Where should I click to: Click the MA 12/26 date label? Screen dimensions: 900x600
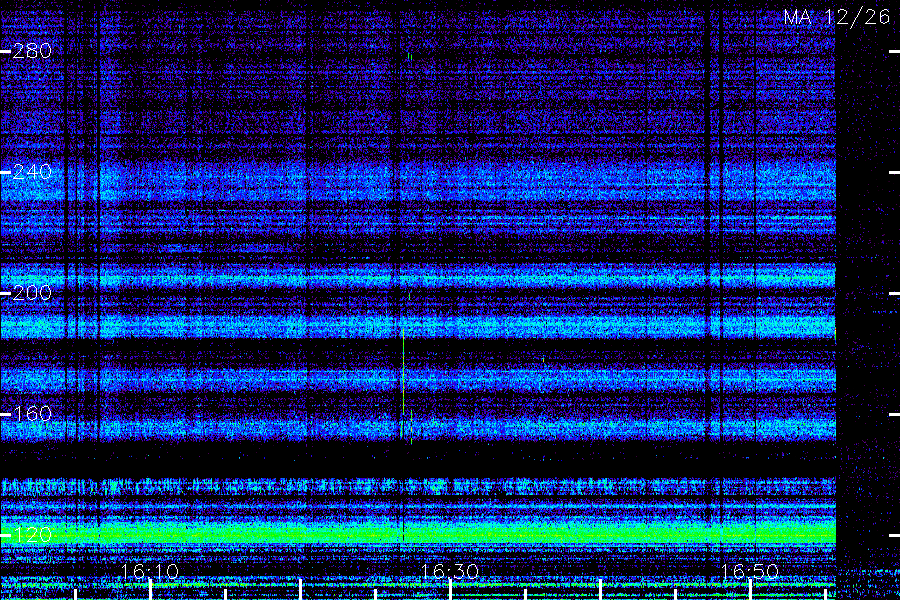click(x=837, y=17)
